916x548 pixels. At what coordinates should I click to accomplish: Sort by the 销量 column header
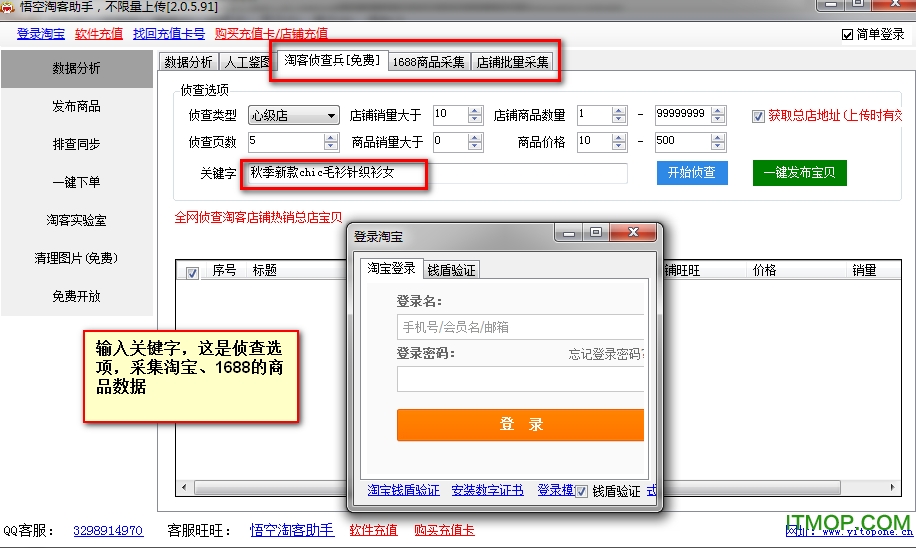coord(864,270)
